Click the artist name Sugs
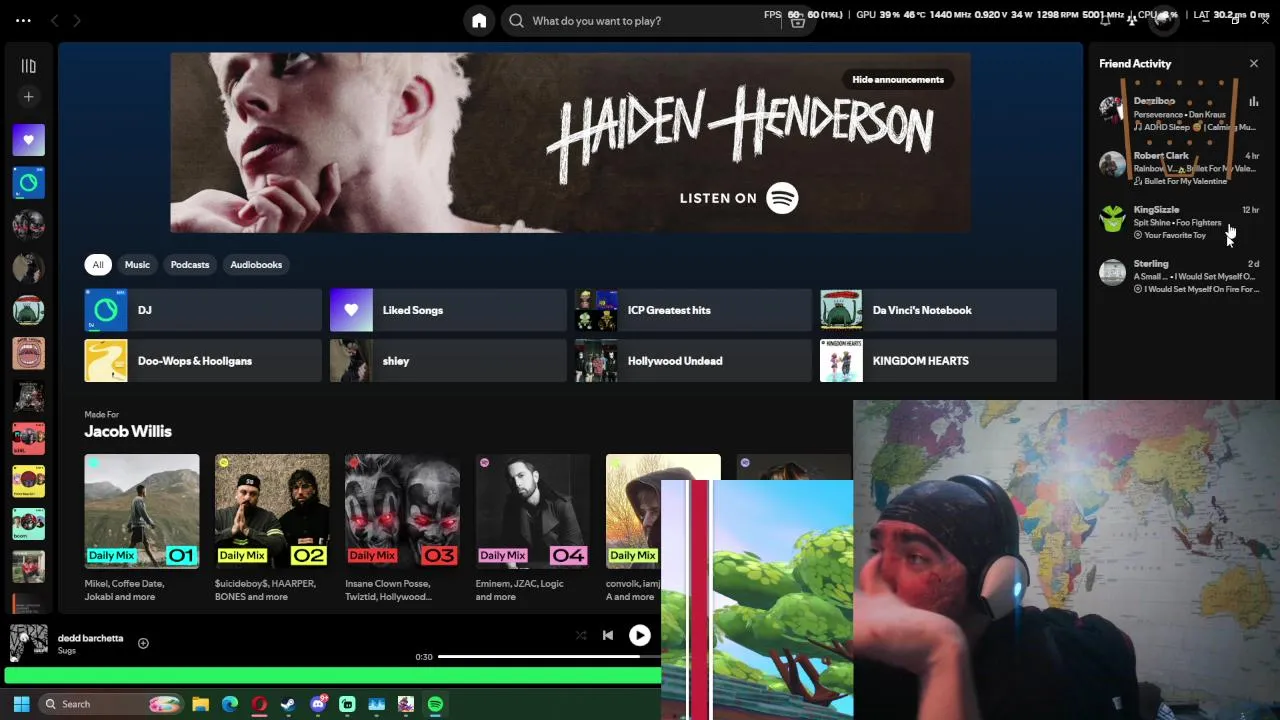 point(67,651)
